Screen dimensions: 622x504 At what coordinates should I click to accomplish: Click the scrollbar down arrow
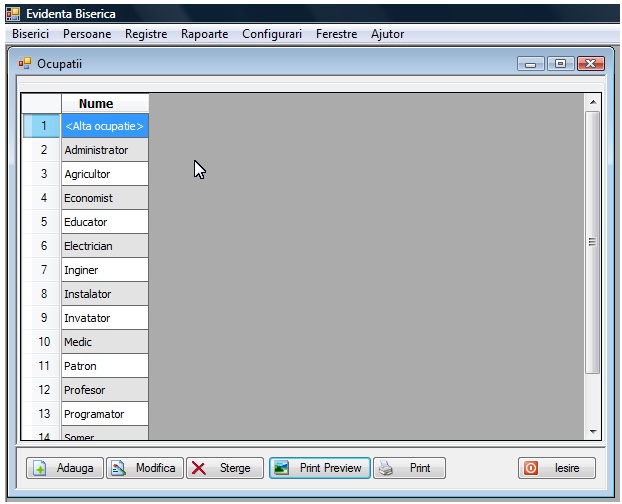pyautogui.click(x=592, y=431)
